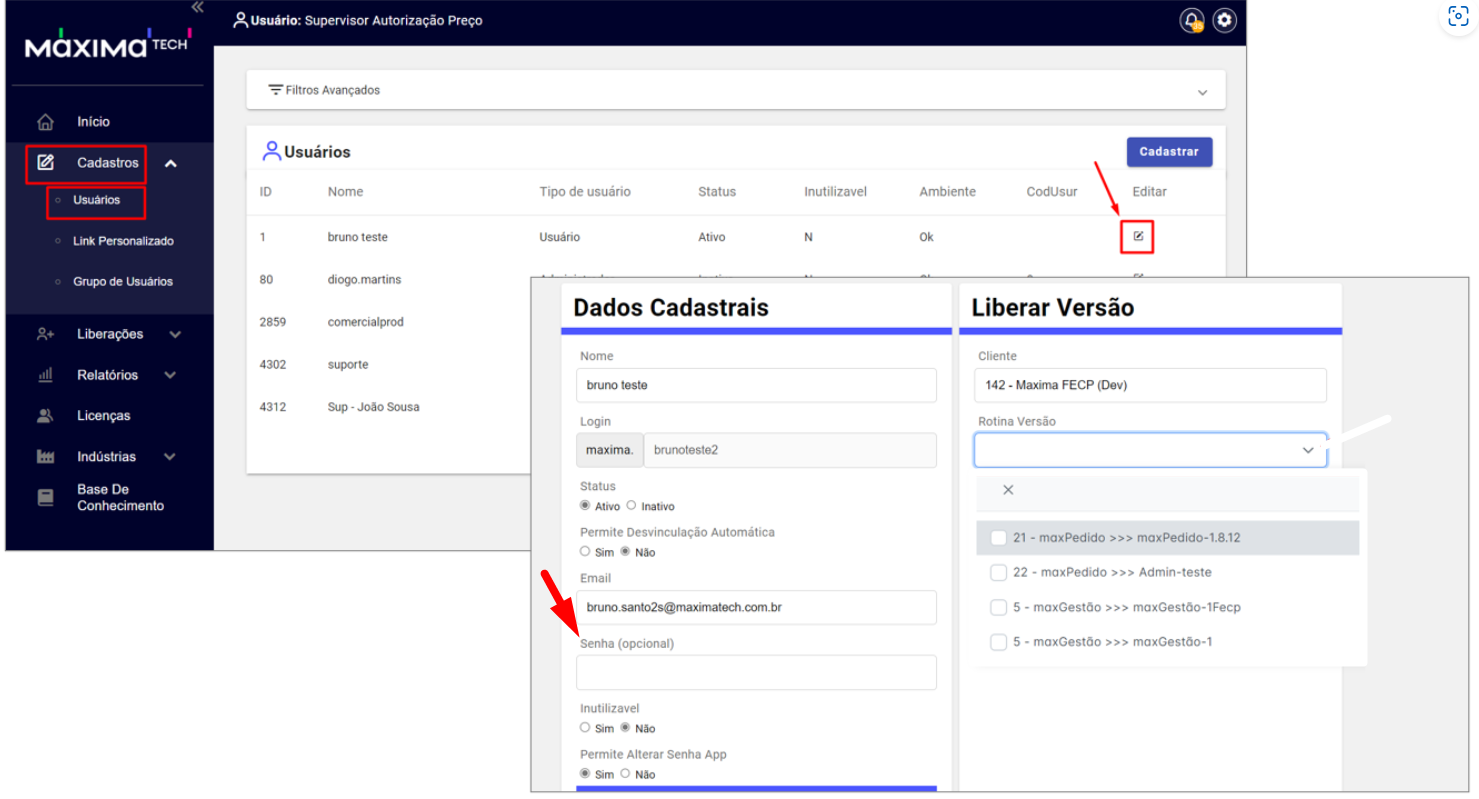This screenshot has height=799, width=1479.
Task: Check the 22 - maxPedido Admin-teste checkbox
Action: 998,573
